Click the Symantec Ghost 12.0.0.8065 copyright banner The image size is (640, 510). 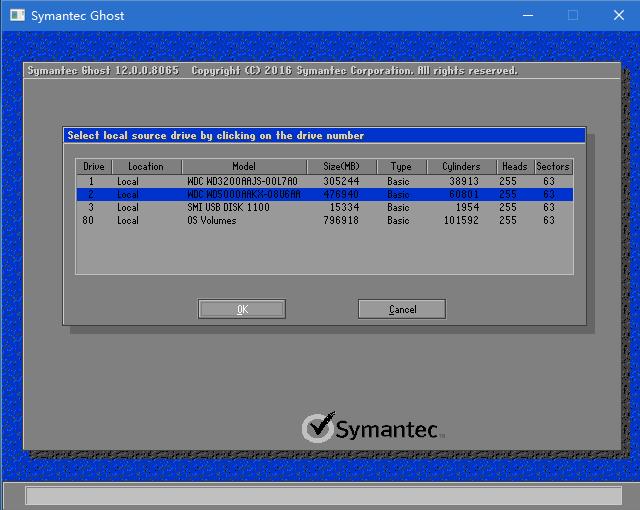[272, 71]
